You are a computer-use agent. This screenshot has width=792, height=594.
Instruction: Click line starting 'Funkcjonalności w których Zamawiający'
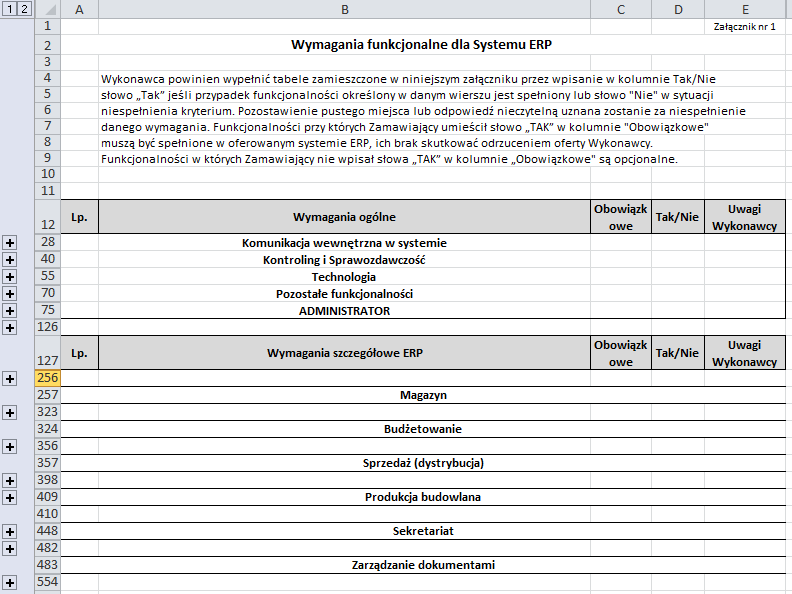[x=389, y=159]
